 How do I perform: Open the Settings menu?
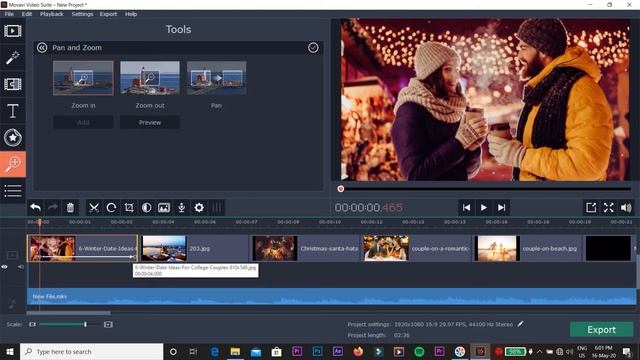tap(82, 14)
